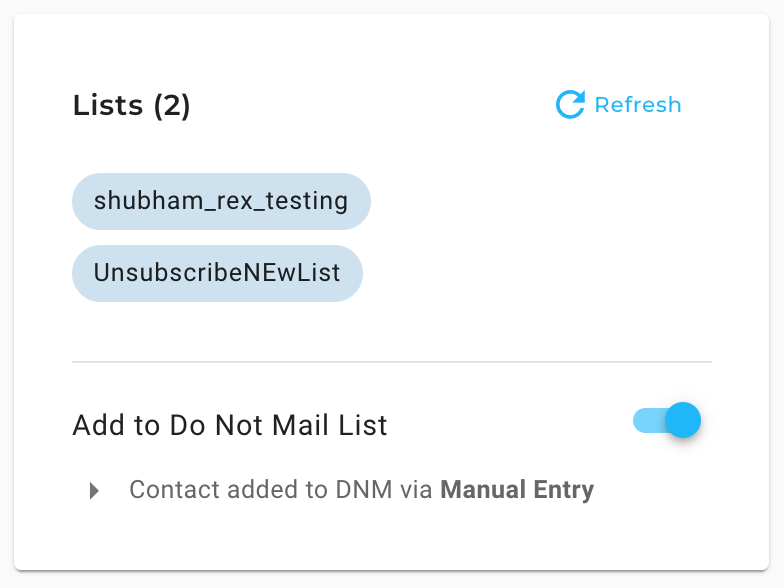Open the UnsubscribeNEwList tag
Viewport: 784px width, 588px height.
click(x=217, y=273)
